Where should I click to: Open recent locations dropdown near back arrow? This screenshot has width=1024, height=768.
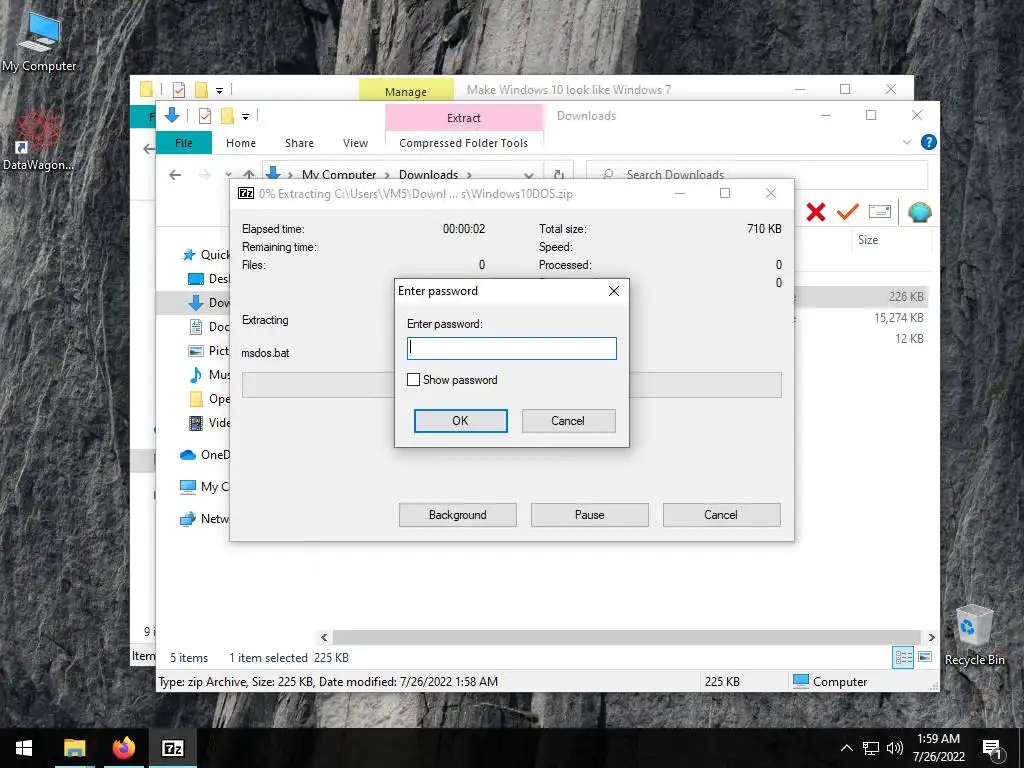228,174
